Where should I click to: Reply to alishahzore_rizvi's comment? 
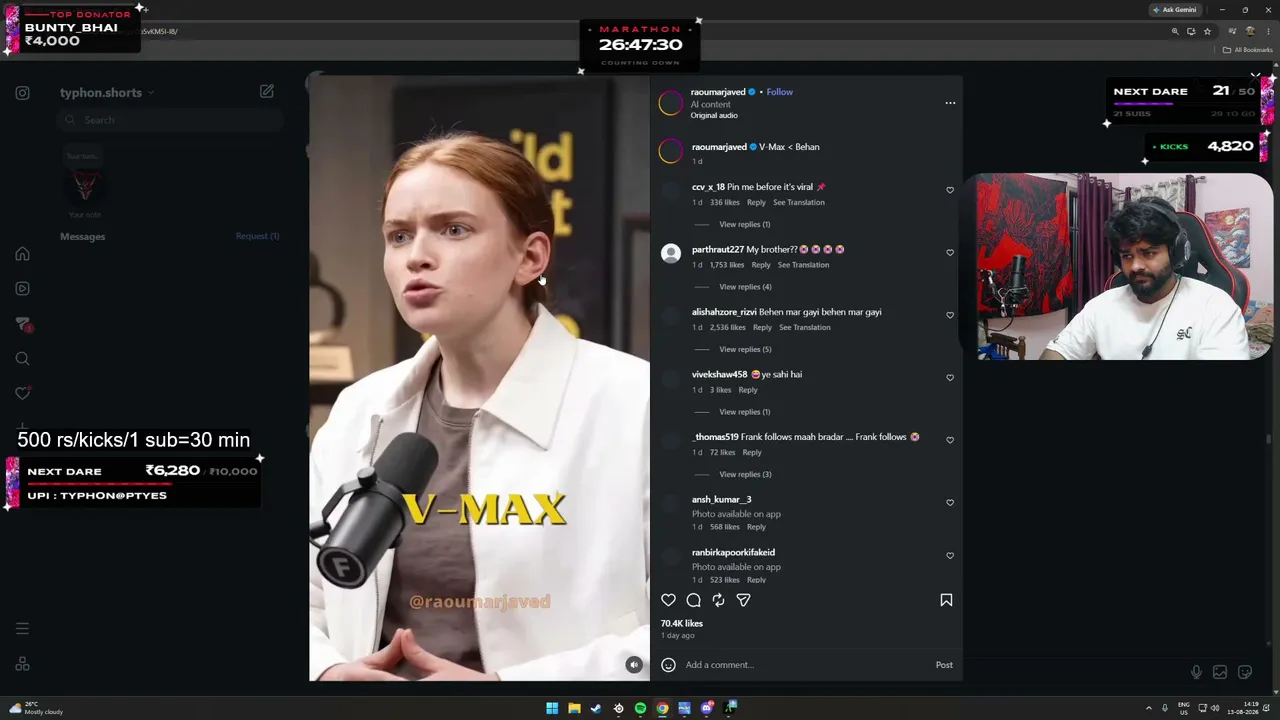coord(762,327)
